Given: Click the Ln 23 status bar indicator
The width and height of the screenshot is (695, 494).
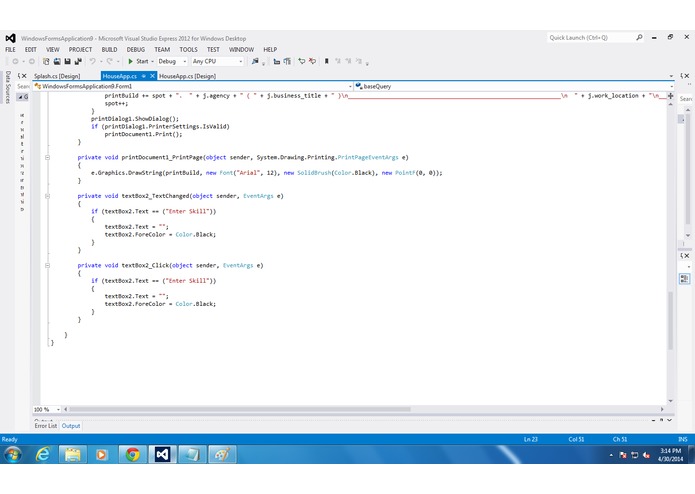Looking at the screenshot, I should pos(531,440).
